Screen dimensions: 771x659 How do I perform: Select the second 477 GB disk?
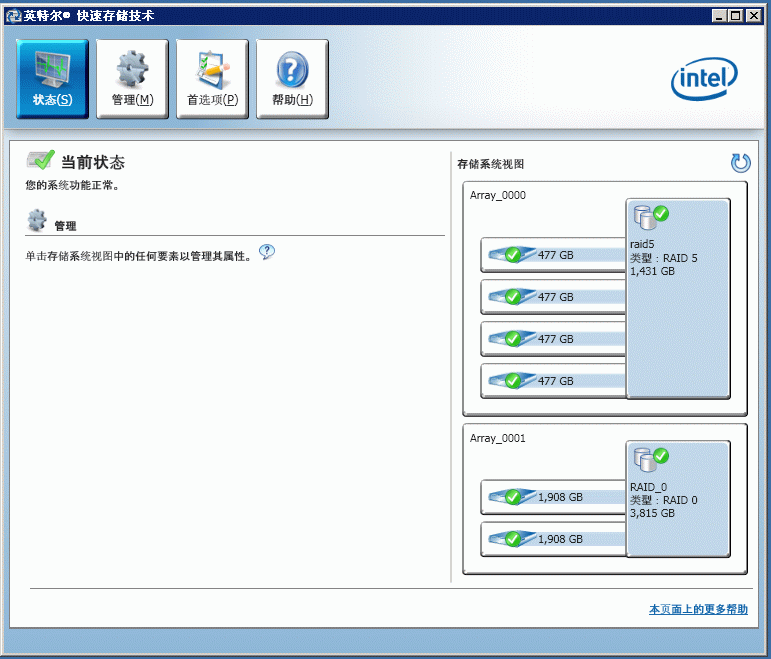[x=553, y=297]
